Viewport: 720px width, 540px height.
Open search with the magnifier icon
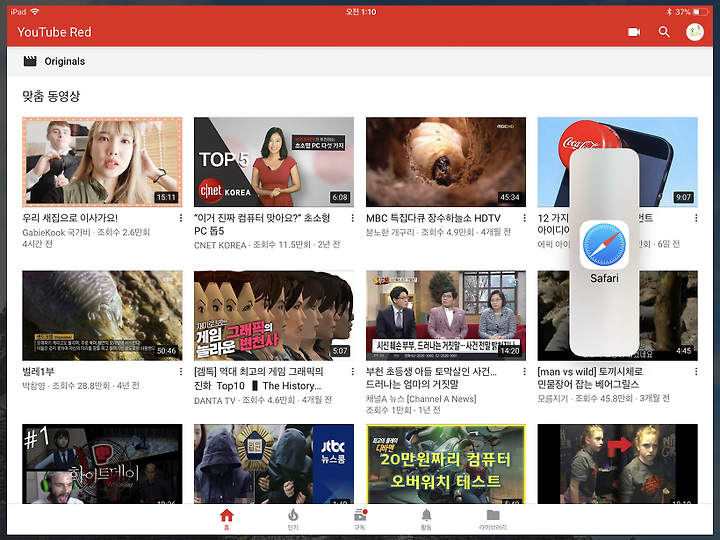click(664, 32)
